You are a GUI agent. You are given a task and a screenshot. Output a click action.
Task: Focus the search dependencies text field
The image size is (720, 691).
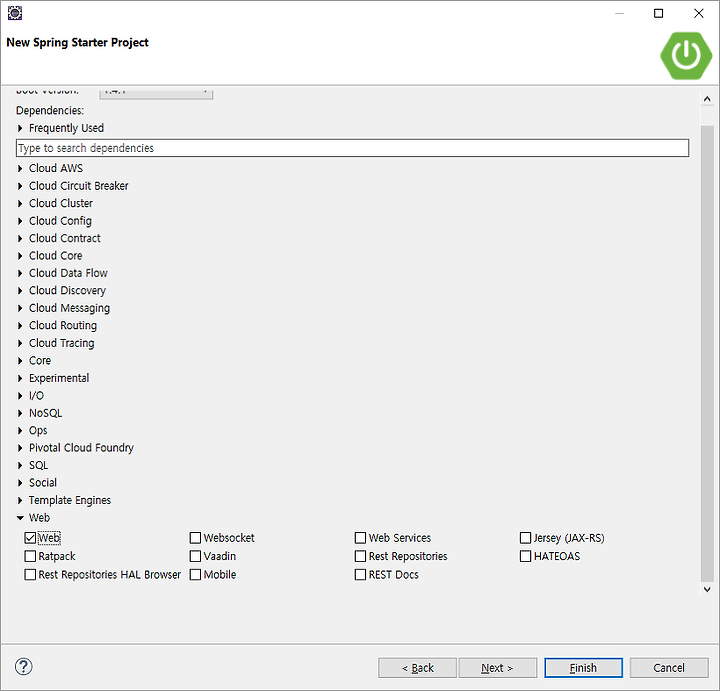point(352,148)
